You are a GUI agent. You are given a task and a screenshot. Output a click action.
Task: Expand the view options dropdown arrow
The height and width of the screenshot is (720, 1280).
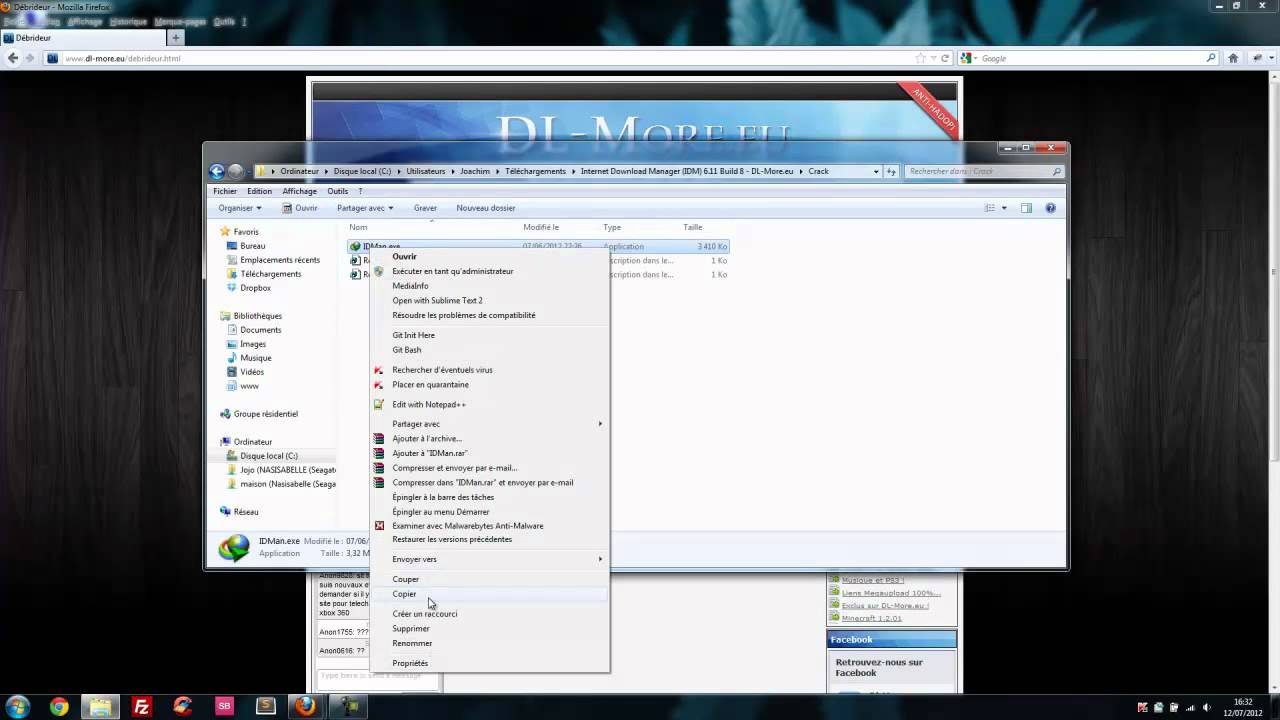coord(1003,208)
